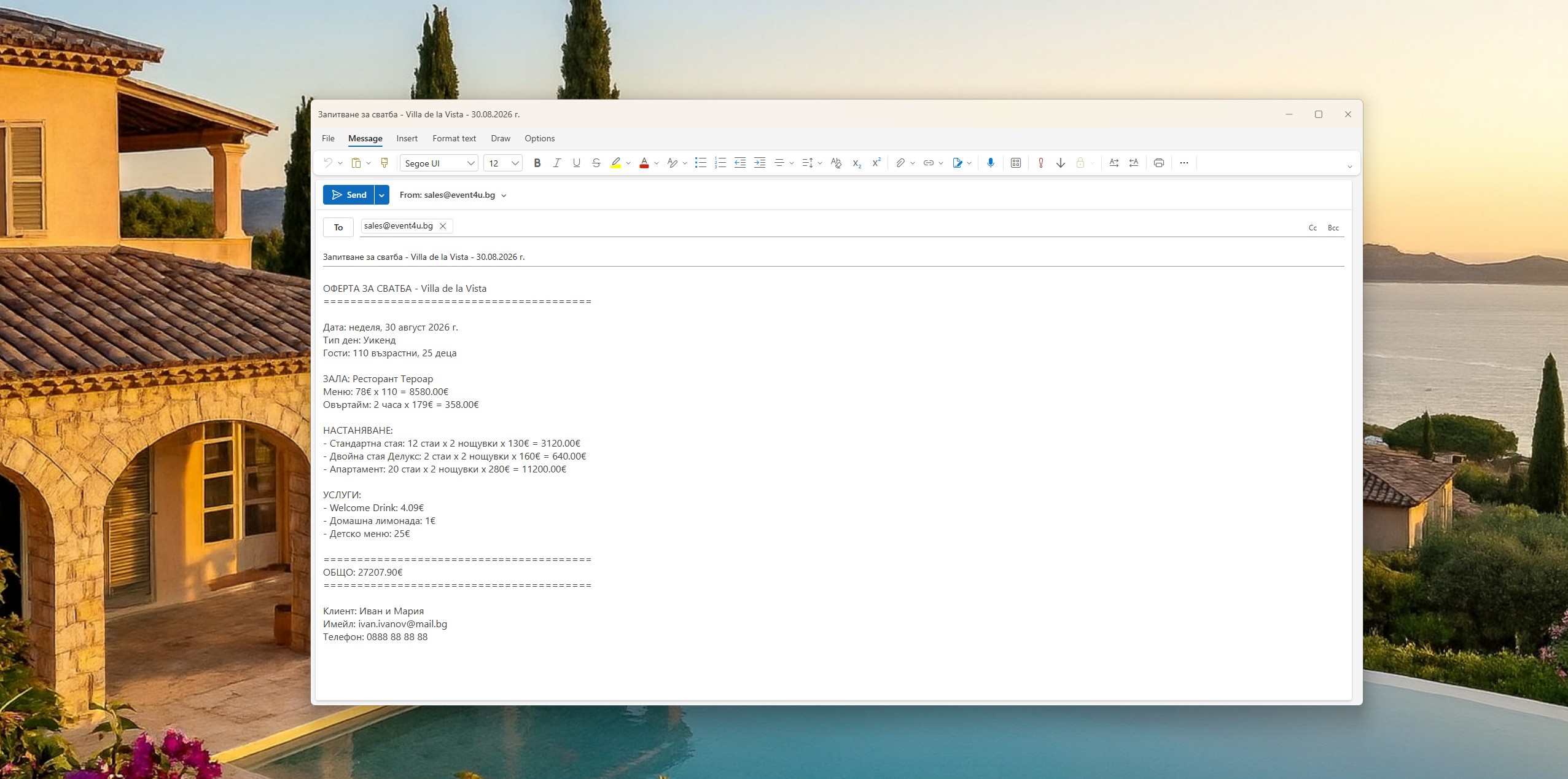Toggle superscript formatting
The image size is (1568, 779).
coord(876,163)
